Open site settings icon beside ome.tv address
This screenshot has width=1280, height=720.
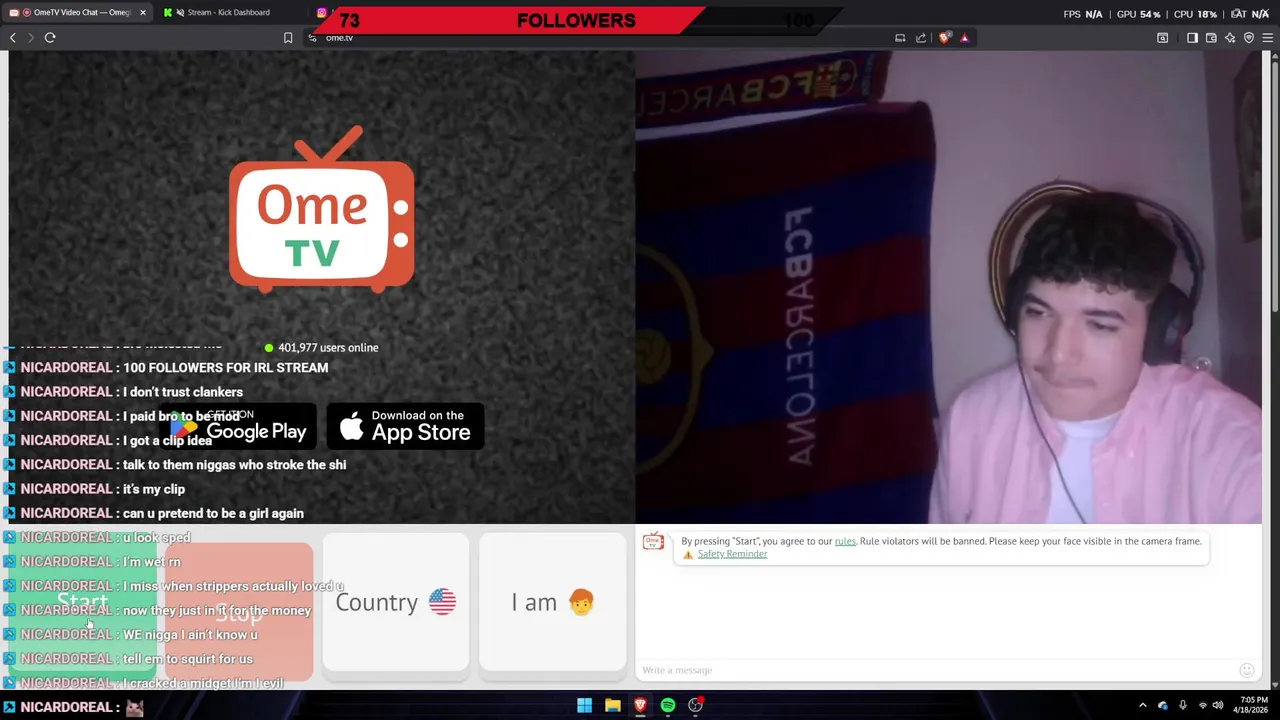[313, 38]
